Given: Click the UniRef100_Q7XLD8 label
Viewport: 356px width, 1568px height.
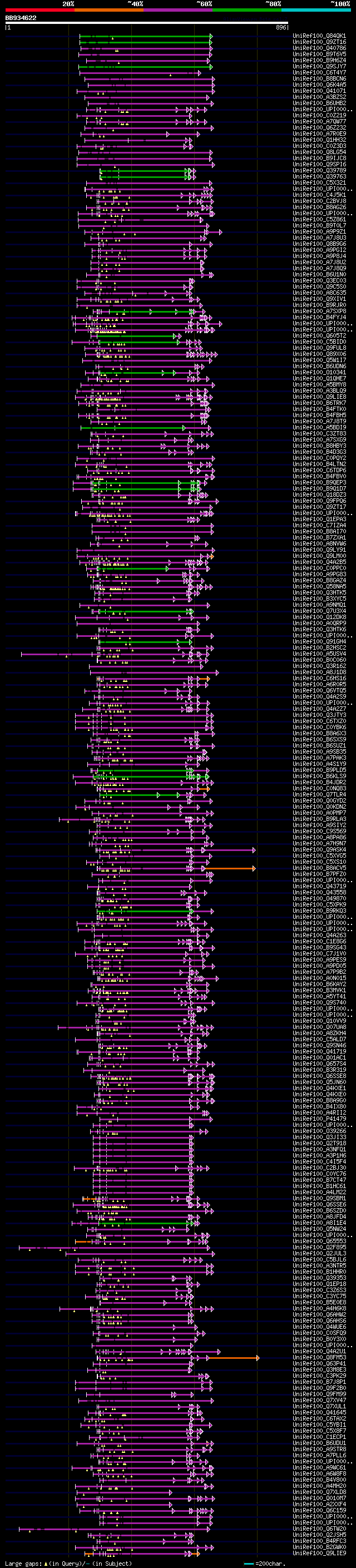Looking at the screenshot, I should 319,1492.
